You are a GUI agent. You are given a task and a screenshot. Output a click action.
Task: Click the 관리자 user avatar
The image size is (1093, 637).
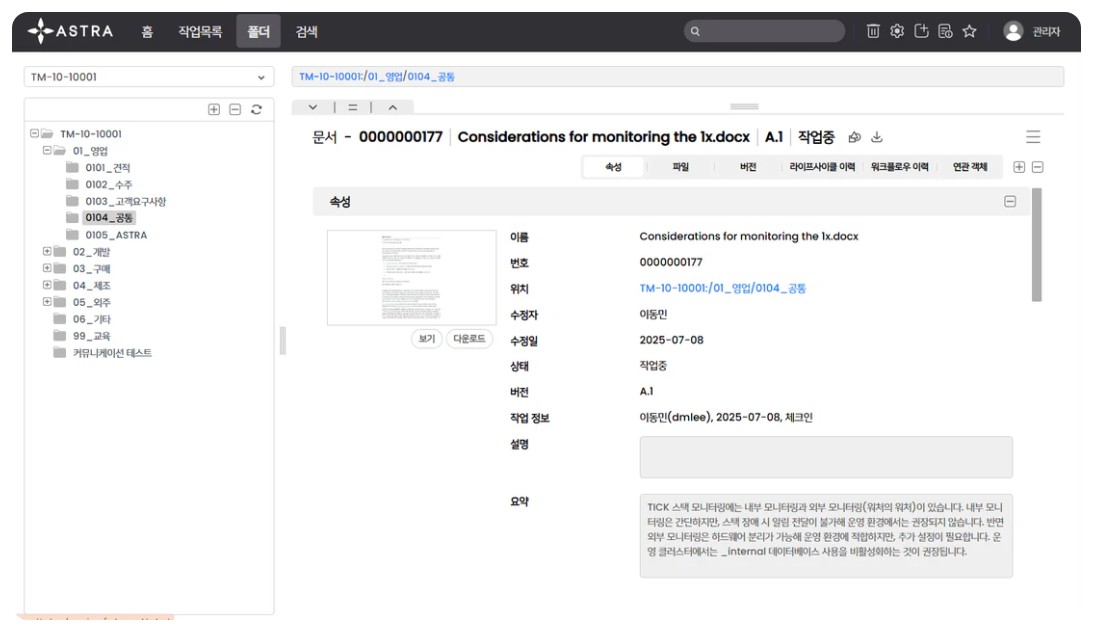tap(1013, 31)
